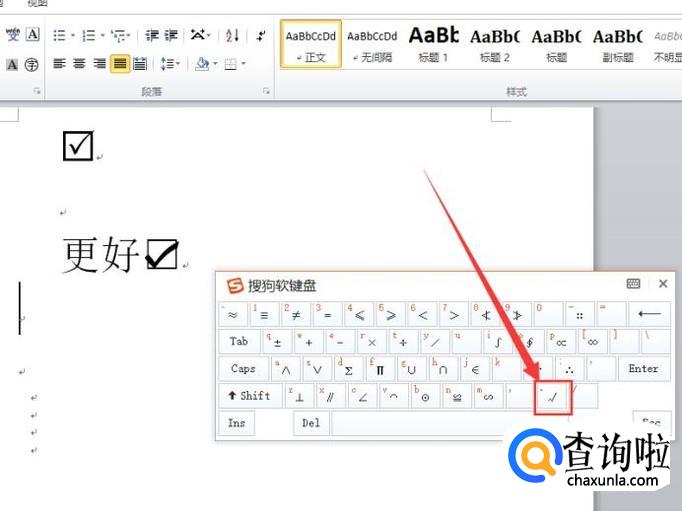Close the Sogou soft keyboard

click(x=663, y=284)
